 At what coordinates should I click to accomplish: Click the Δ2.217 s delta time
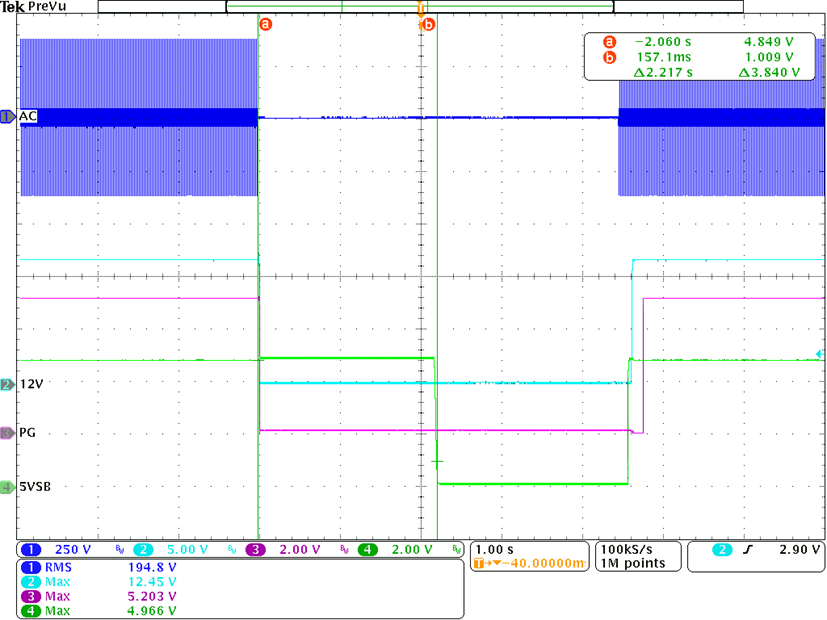tap(663, 72)
